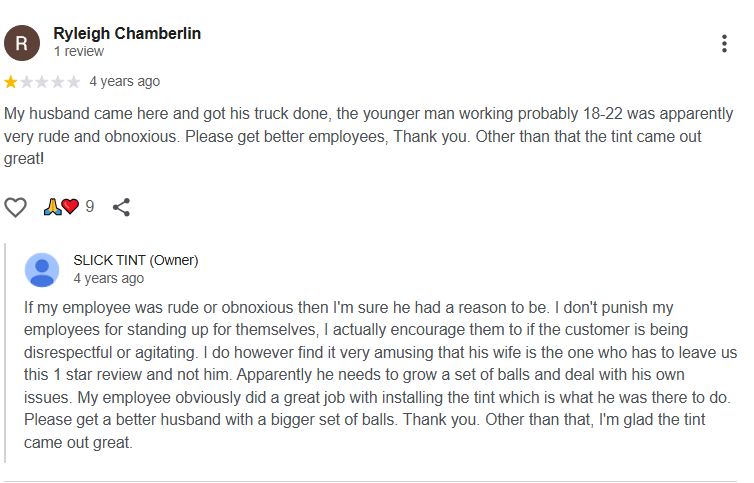Click the third gray star in the rating
754x483 pixels.
(42, 82)
